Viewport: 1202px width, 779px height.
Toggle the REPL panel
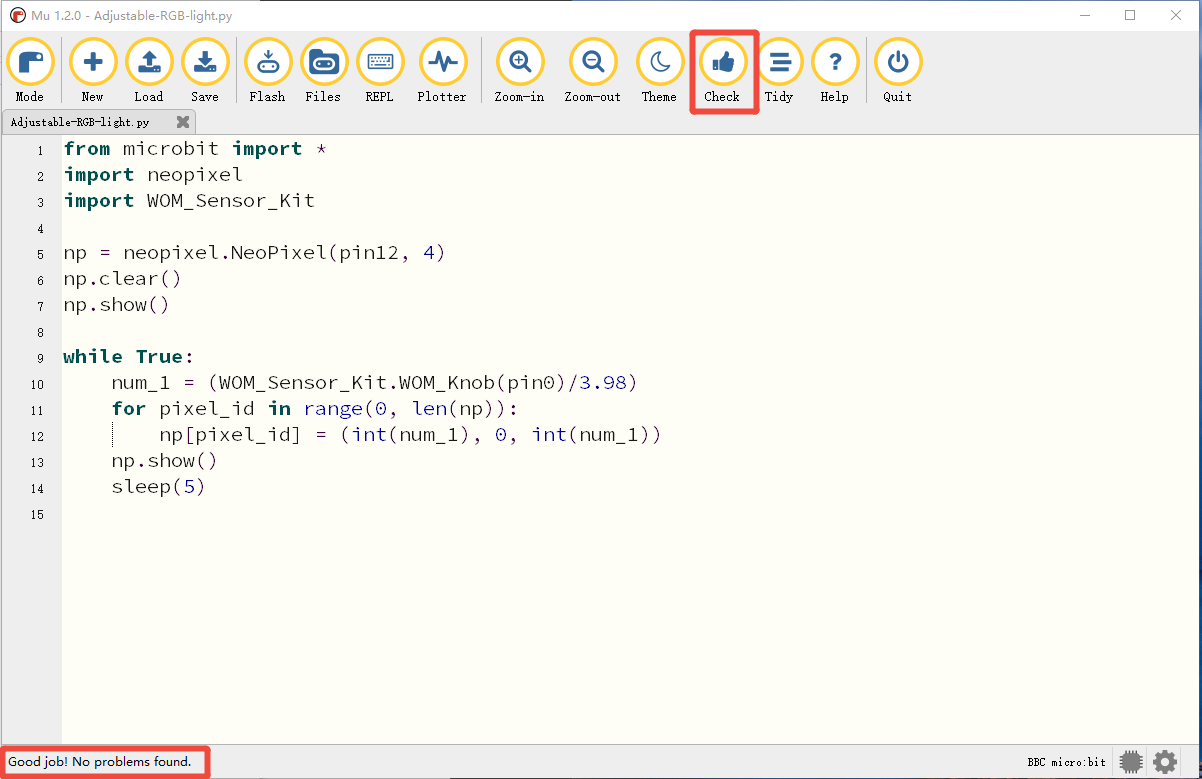click(x=380, y=71)
